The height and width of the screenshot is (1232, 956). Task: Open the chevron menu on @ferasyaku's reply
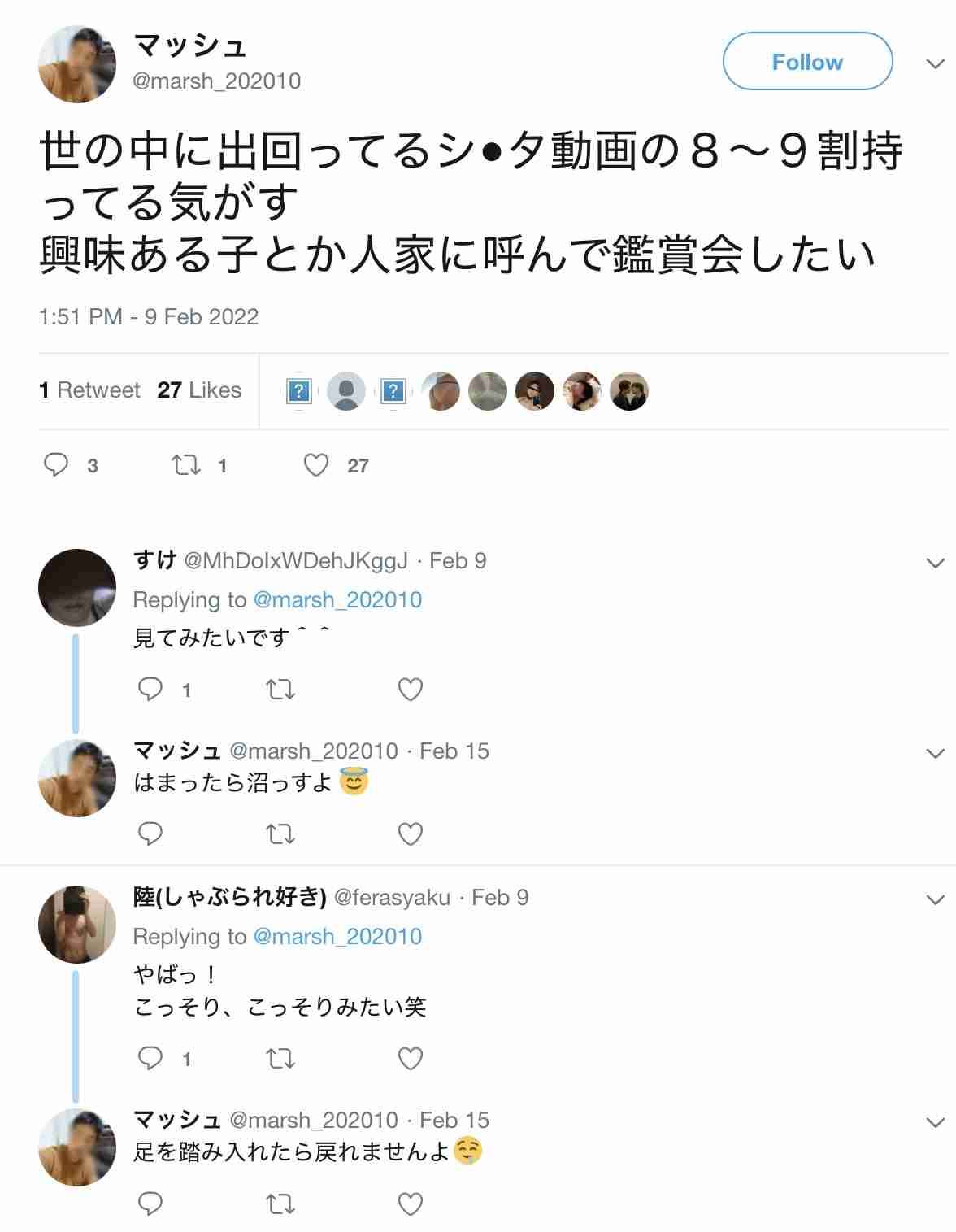coord(936,899)
